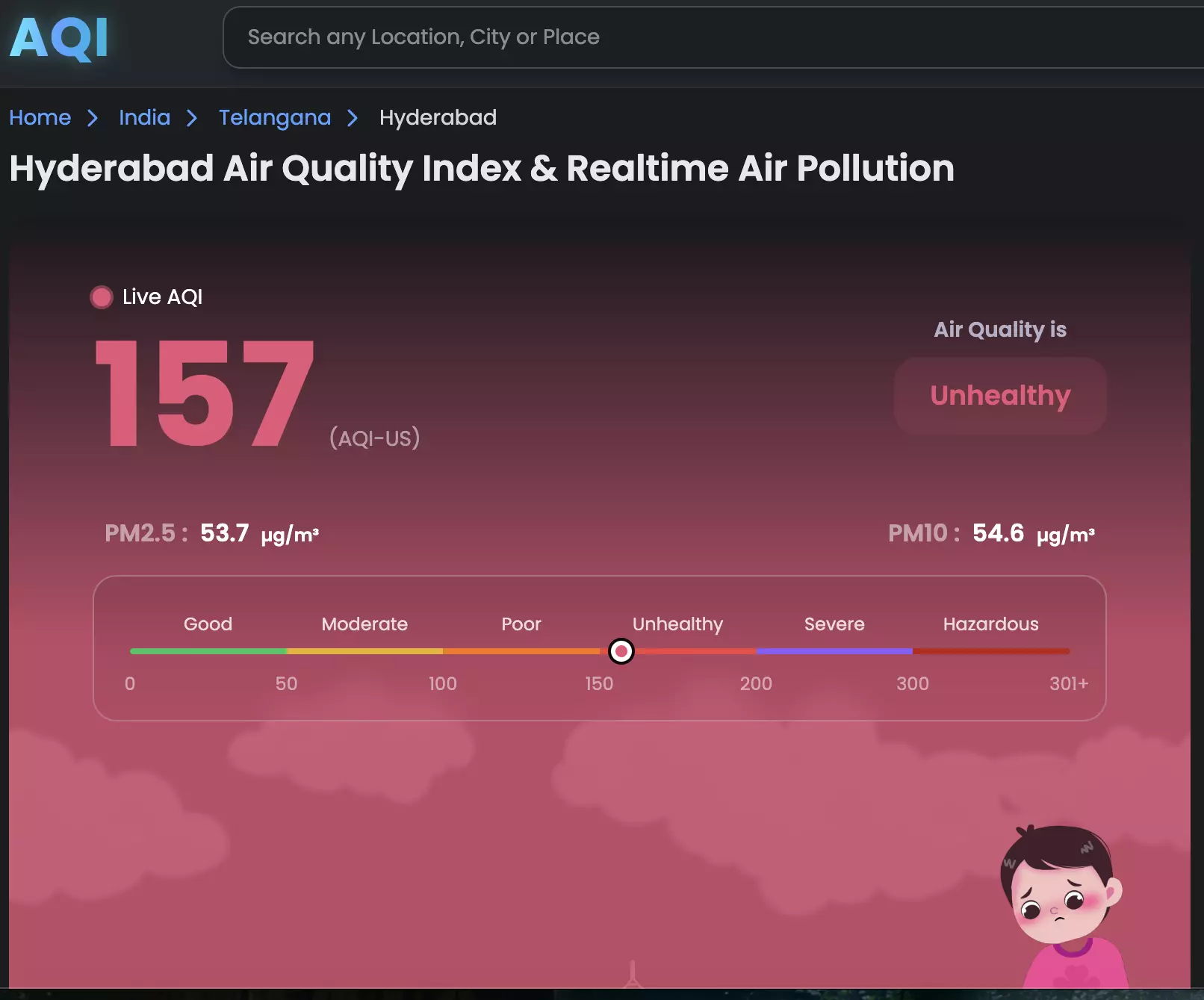Click the Unhealthy air quality badge

[x=999, y=395]
